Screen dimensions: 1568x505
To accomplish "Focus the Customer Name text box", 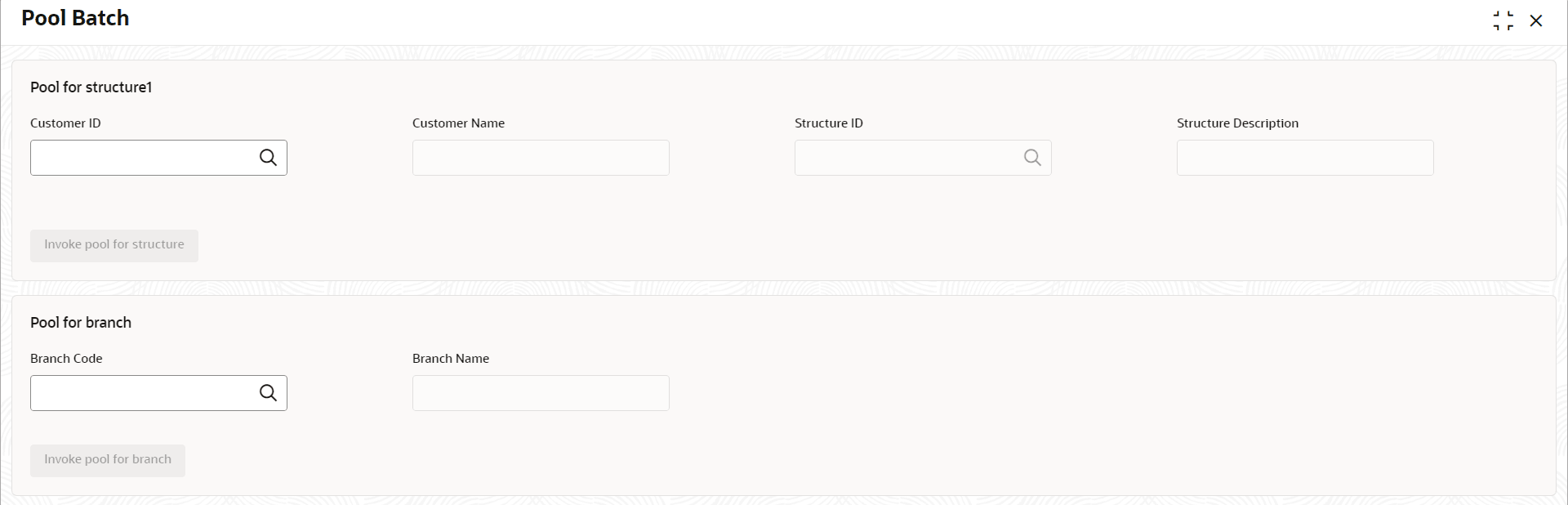I will point(541,158).
